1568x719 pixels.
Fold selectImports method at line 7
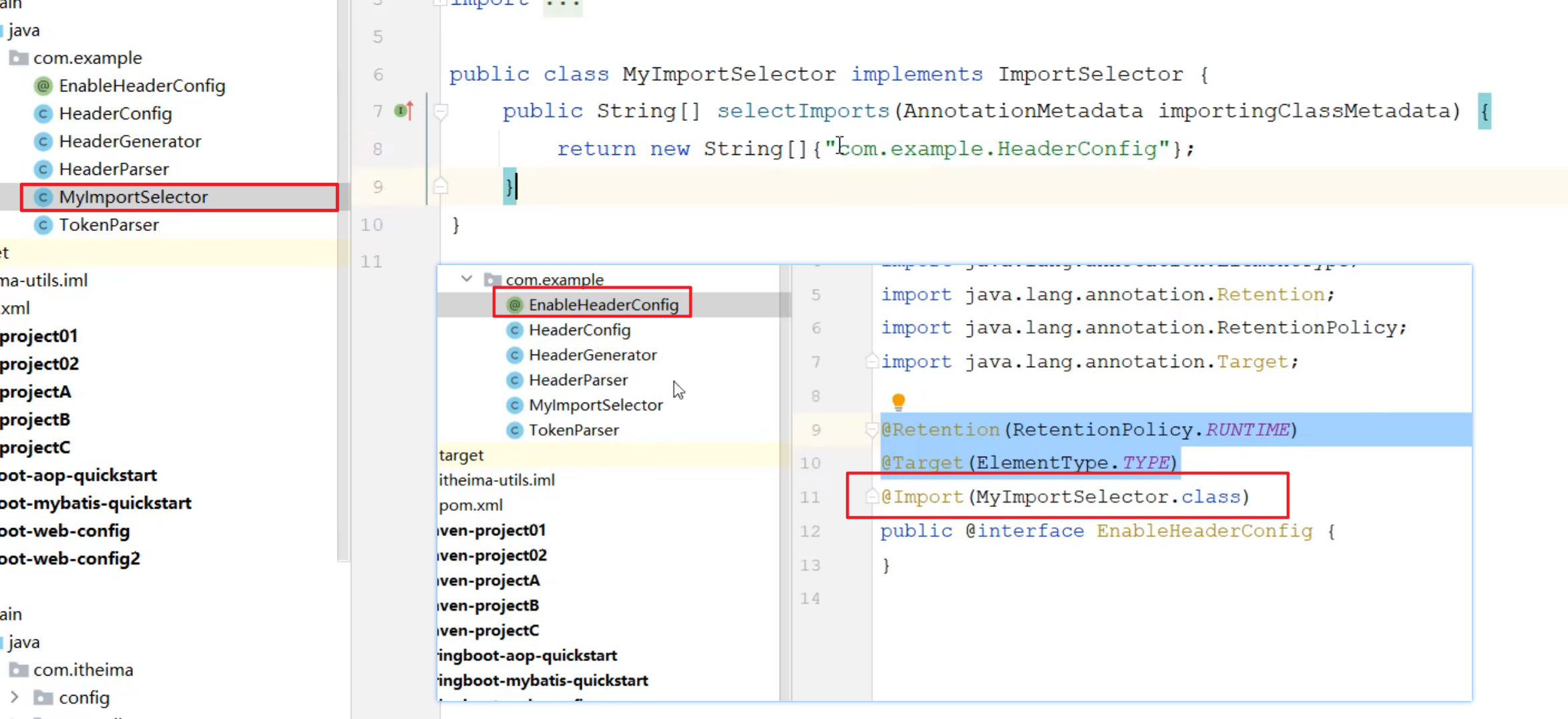[440, 111]
